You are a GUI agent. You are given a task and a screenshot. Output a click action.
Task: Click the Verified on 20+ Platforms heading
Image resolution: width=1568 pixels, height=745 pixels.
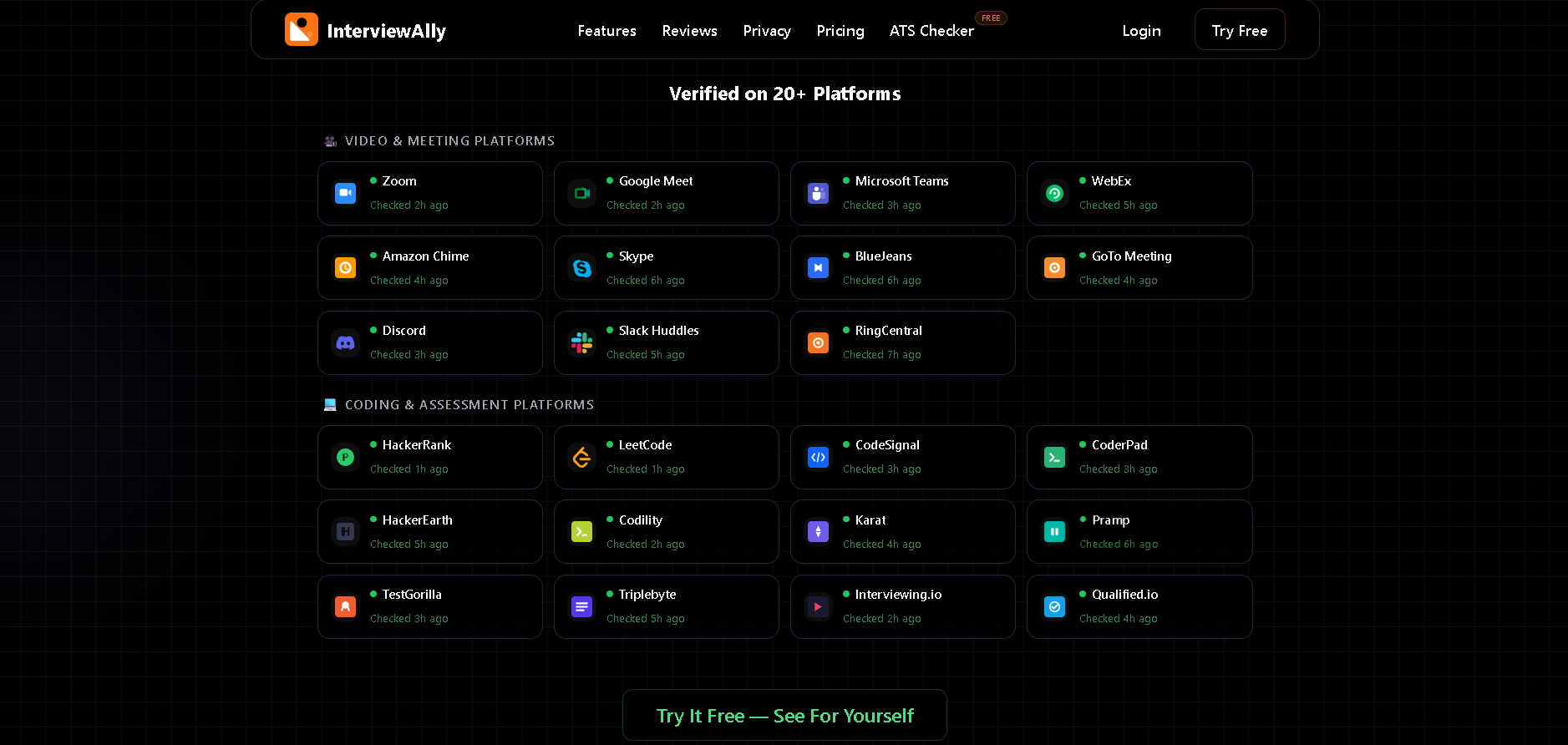784,94
